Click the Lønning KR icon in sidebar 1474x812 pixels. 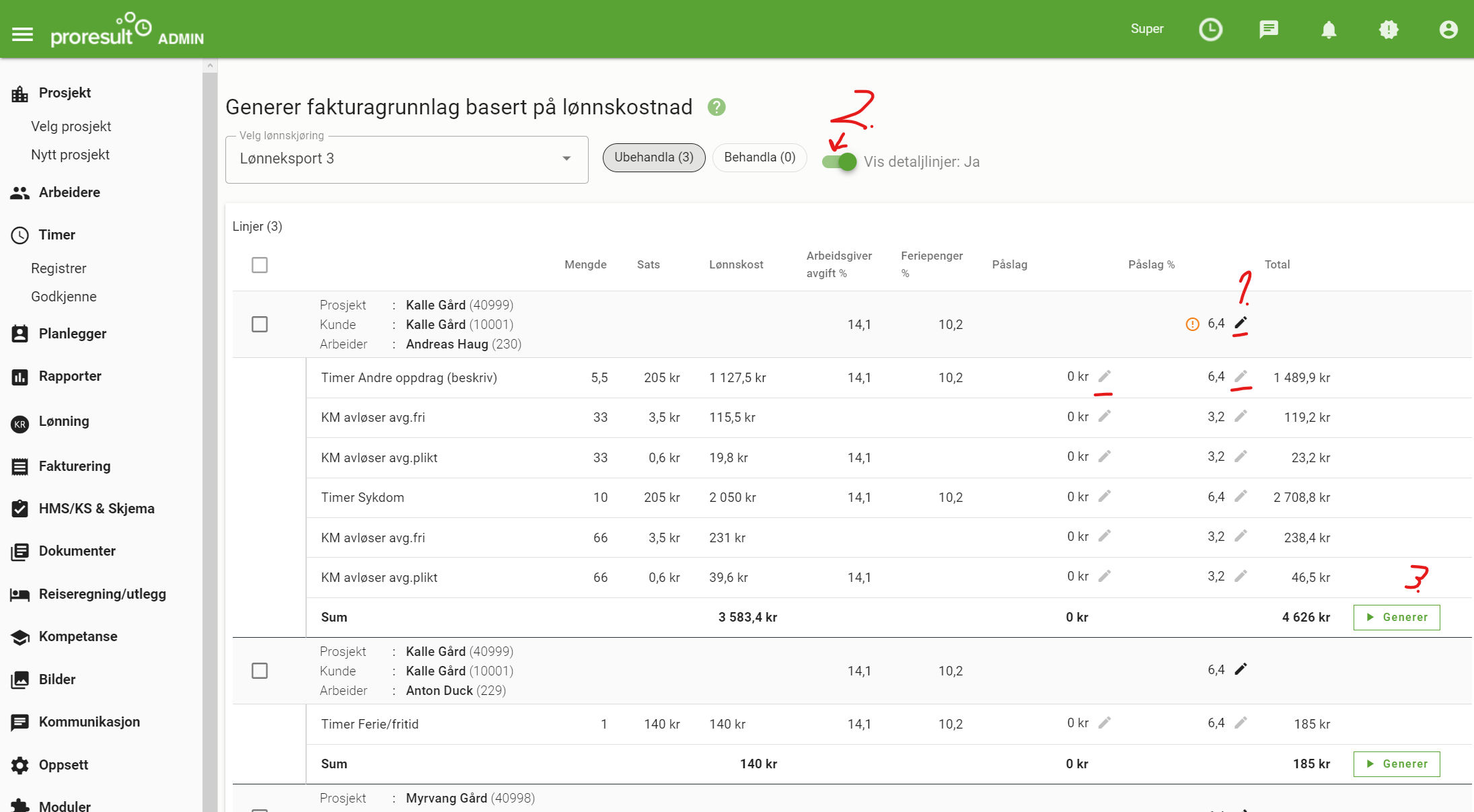tap(20, 423)
